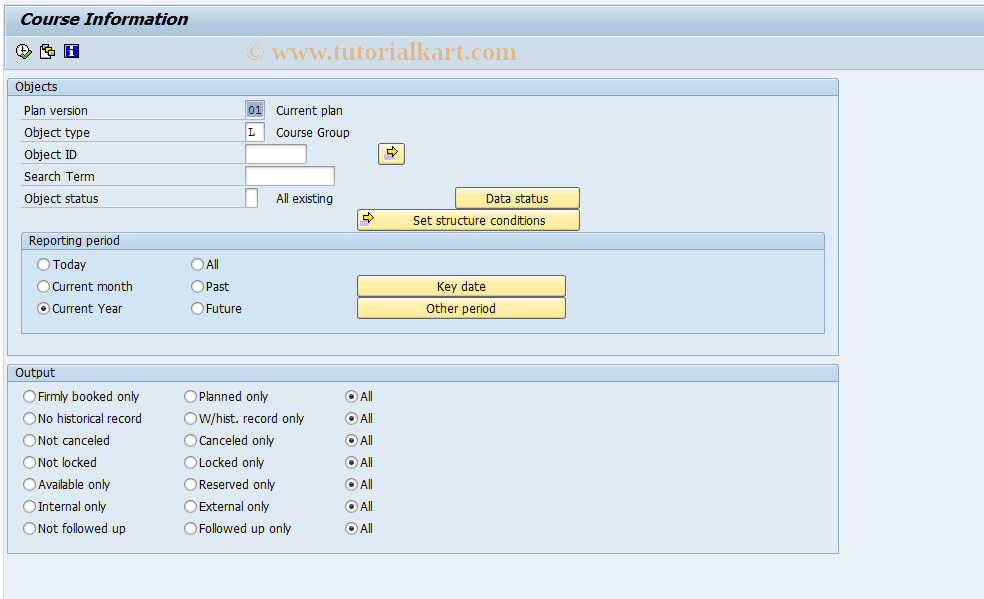Click the Other period button

(461, 308)
